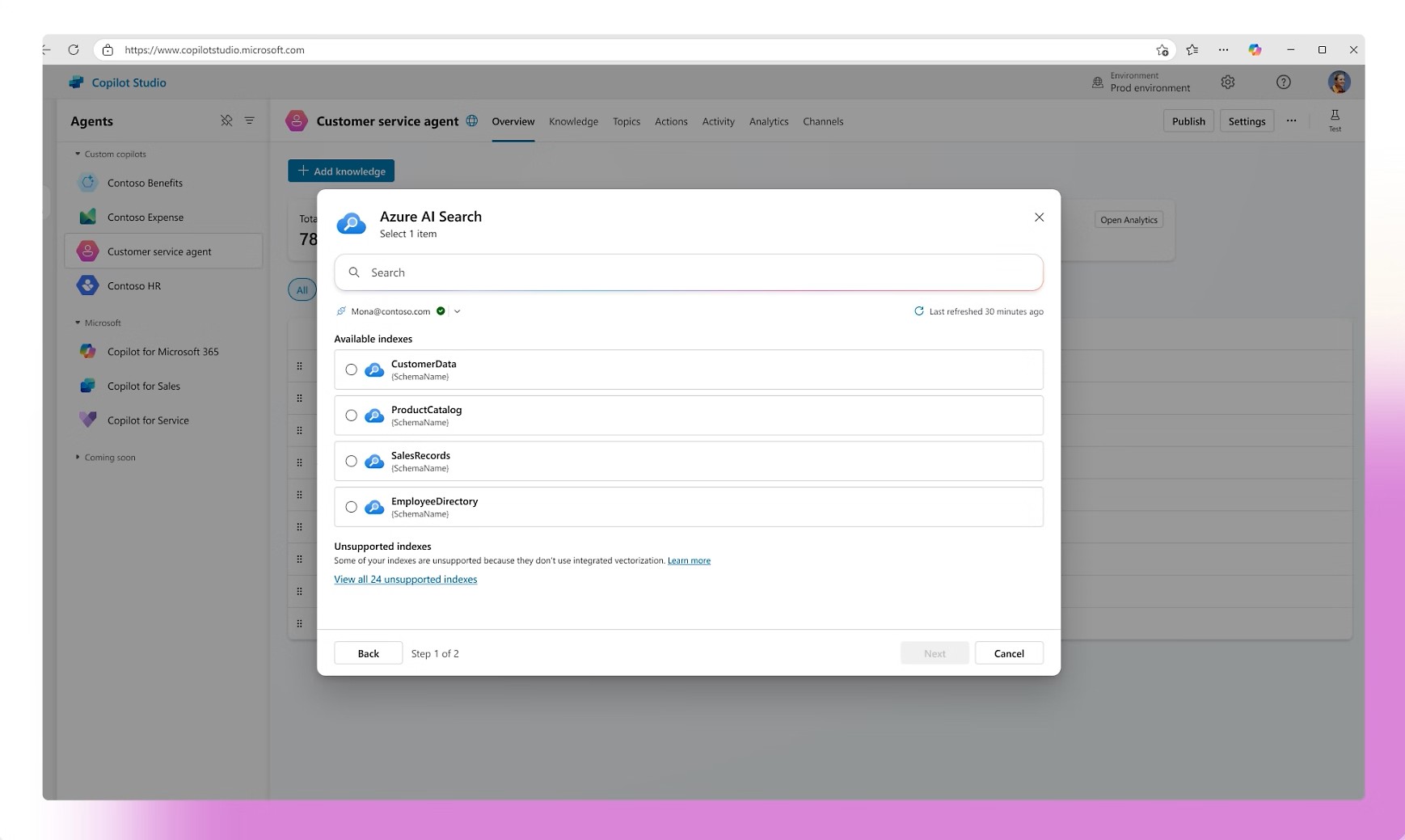The height and width of the screenshot is (840, 1405).
Task: Open the environment settings gear icon
Action: click(1227, 82)
